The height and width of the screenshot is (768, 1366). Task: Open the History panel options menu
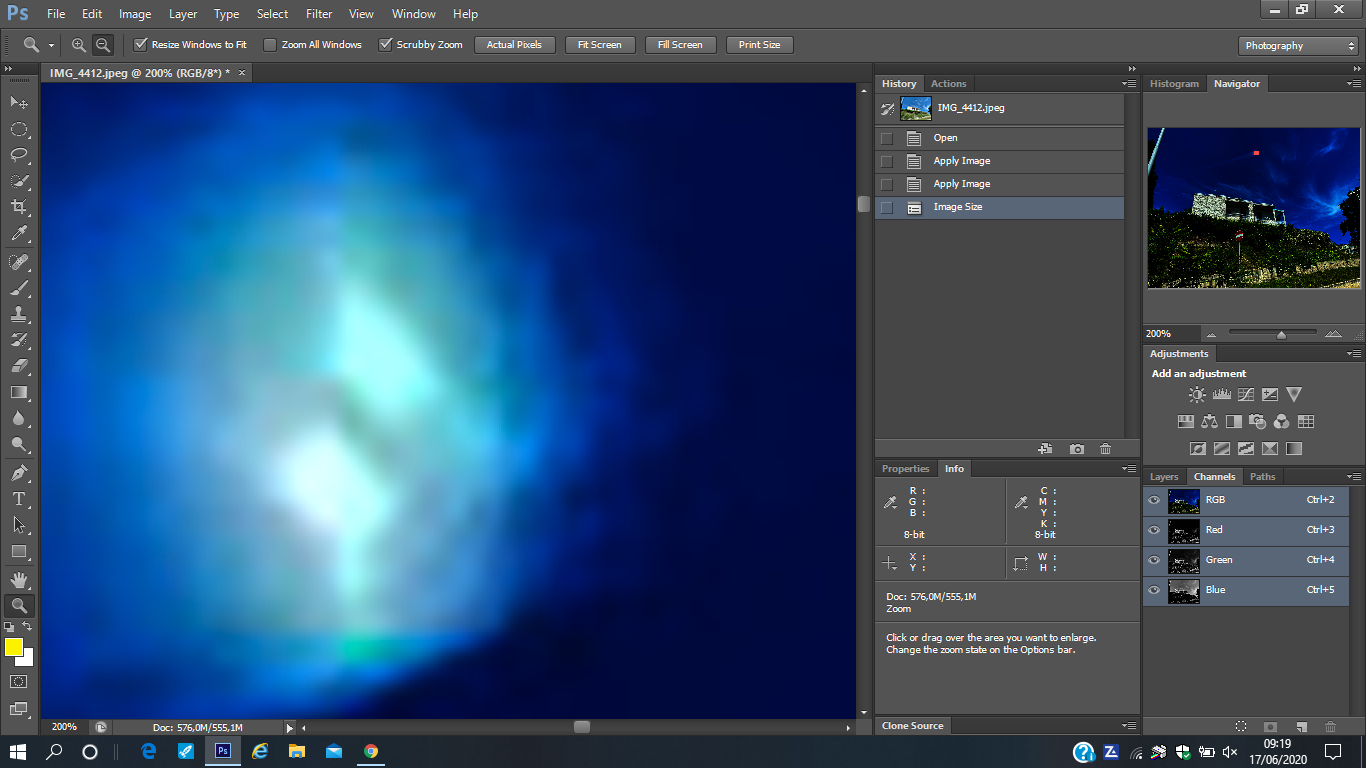(x=1129, y=84)
